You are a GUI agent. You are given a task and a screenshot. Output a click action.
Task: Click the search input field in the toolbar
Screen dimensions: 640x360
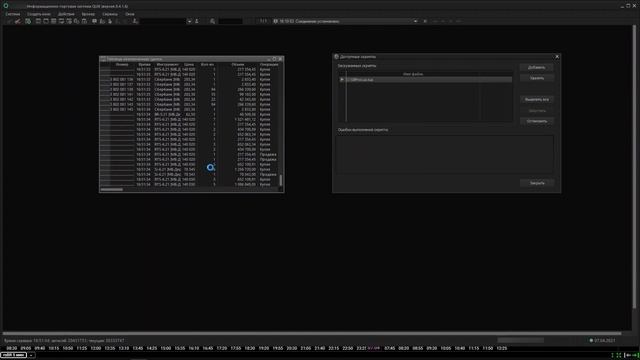coord(231,21)
